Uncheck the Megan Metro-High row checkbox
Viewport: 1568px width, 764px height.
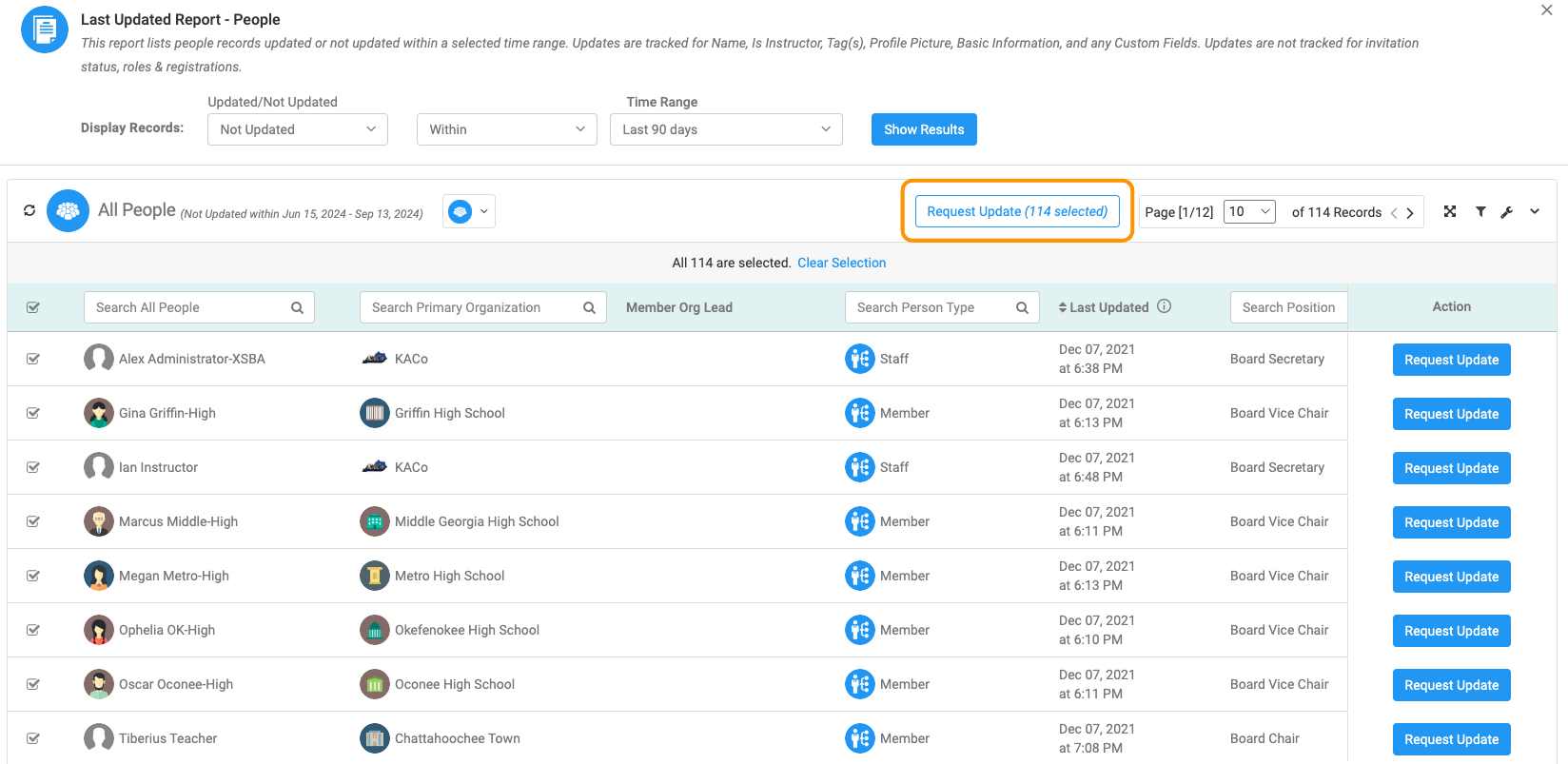33,576
